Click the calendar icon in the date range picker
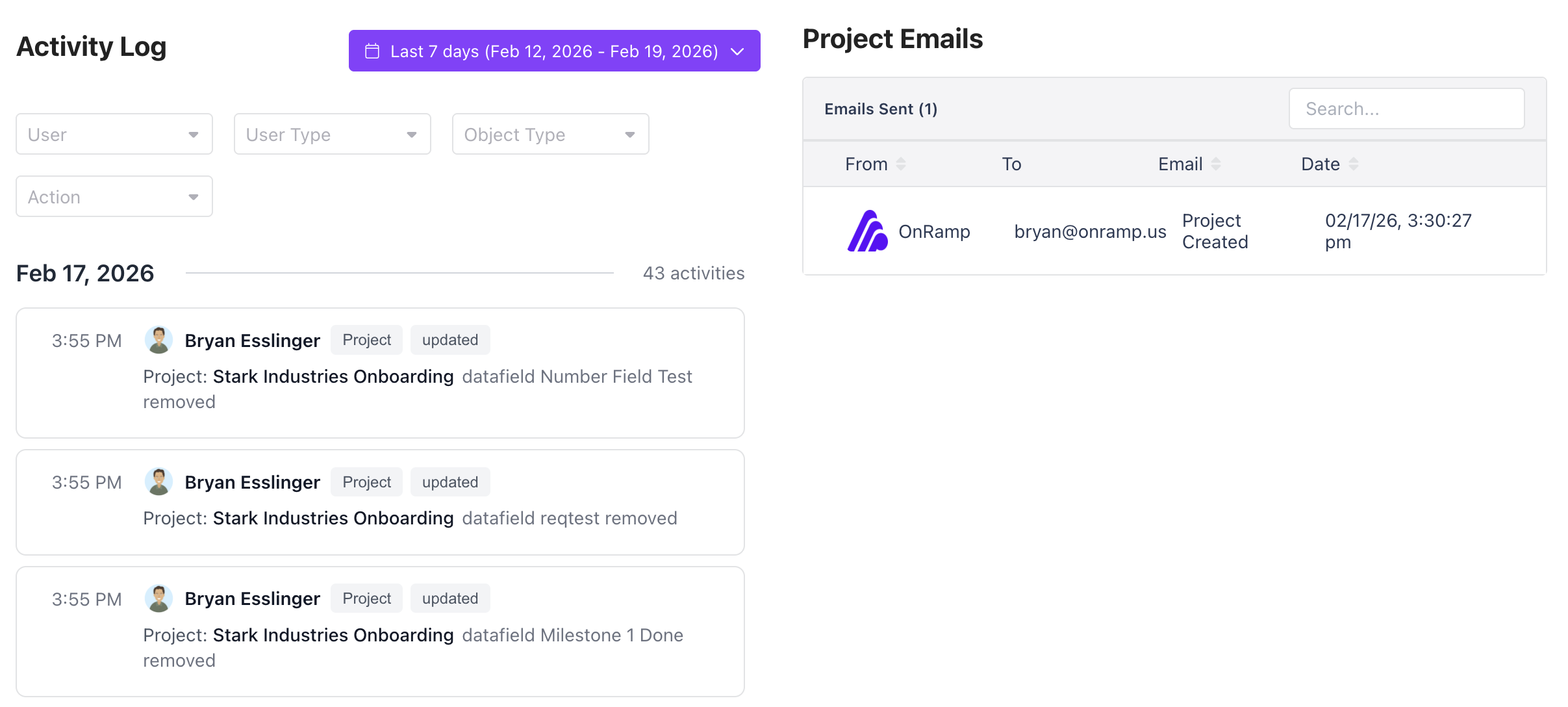Image resolution: width=1568 pixels, height=707 pixels. pos(373,51)
